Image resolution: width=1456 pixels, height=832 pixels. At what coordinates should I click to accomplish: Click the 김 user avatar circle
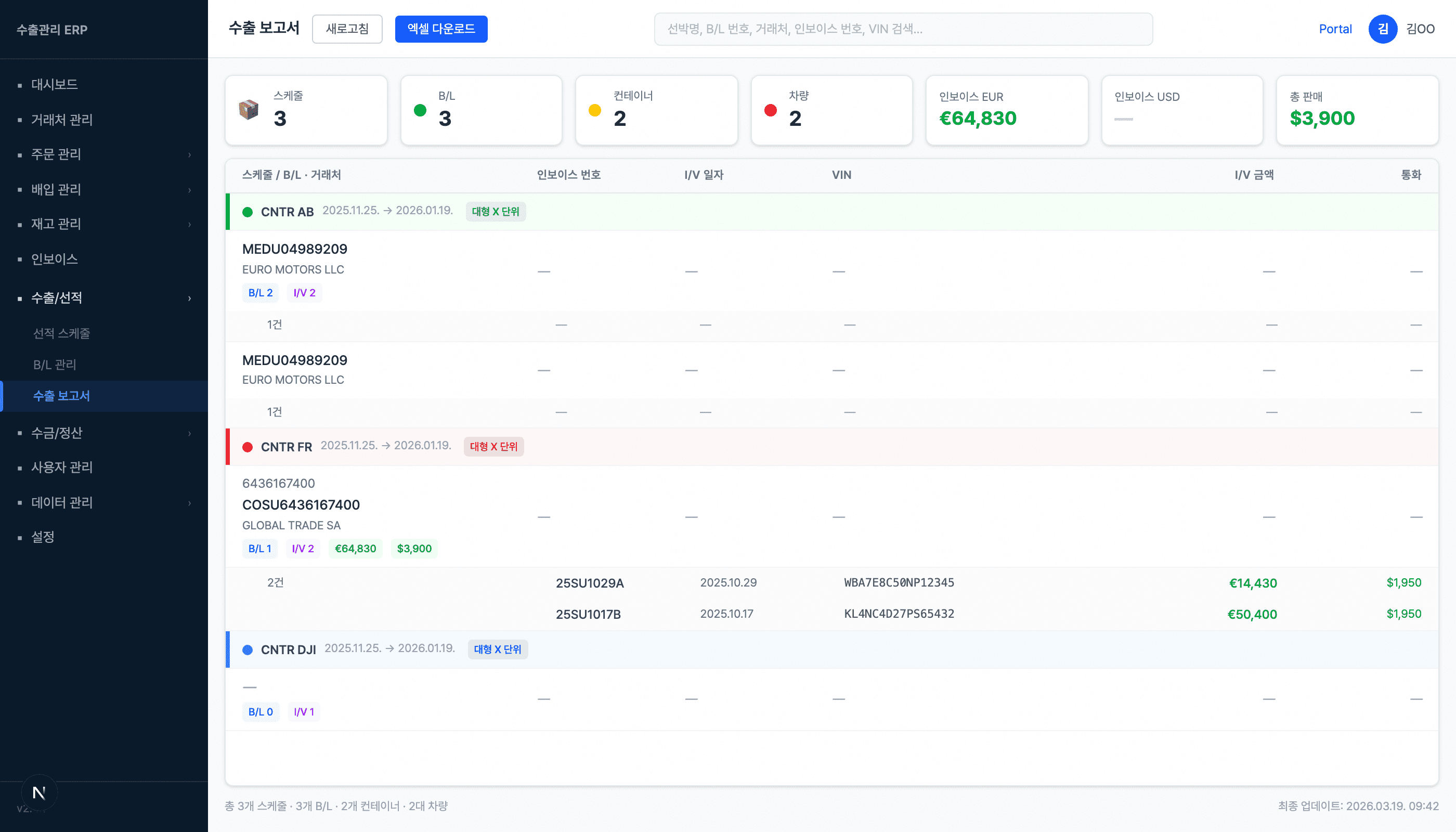(1382, 29)
